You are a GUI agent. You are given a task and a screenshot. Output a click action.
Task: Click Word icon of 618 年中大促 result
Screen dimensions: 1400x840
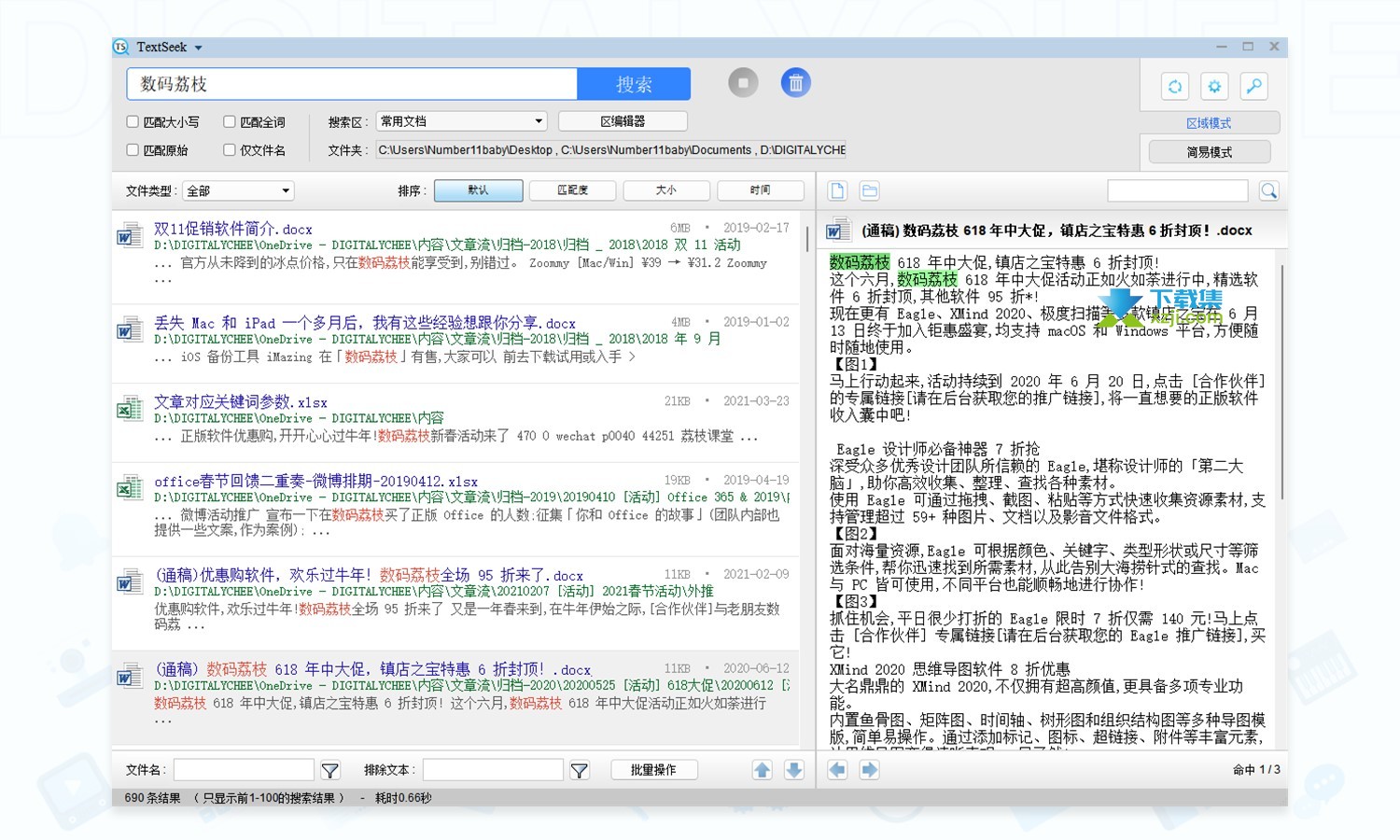point(129,677)
